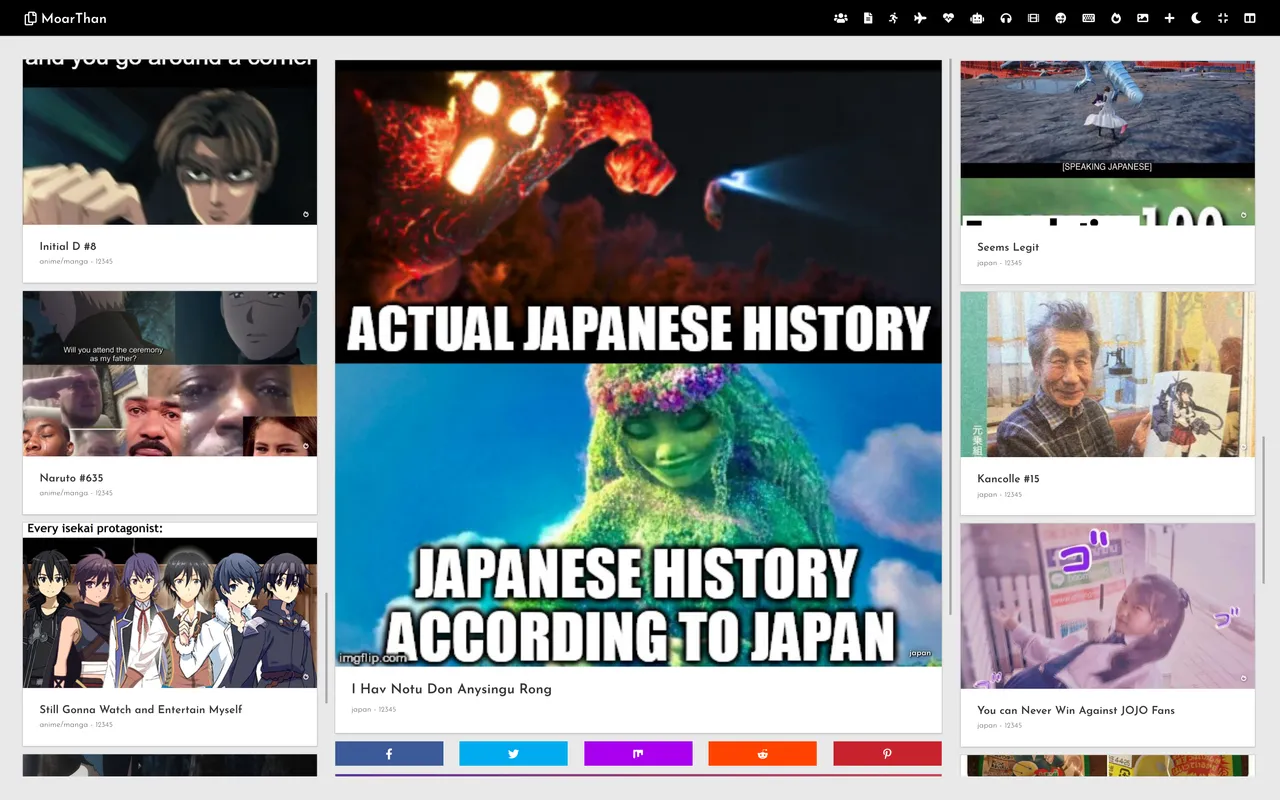Click the compress fullscreen icon

pyautogui.click(x=1223, y=18)
